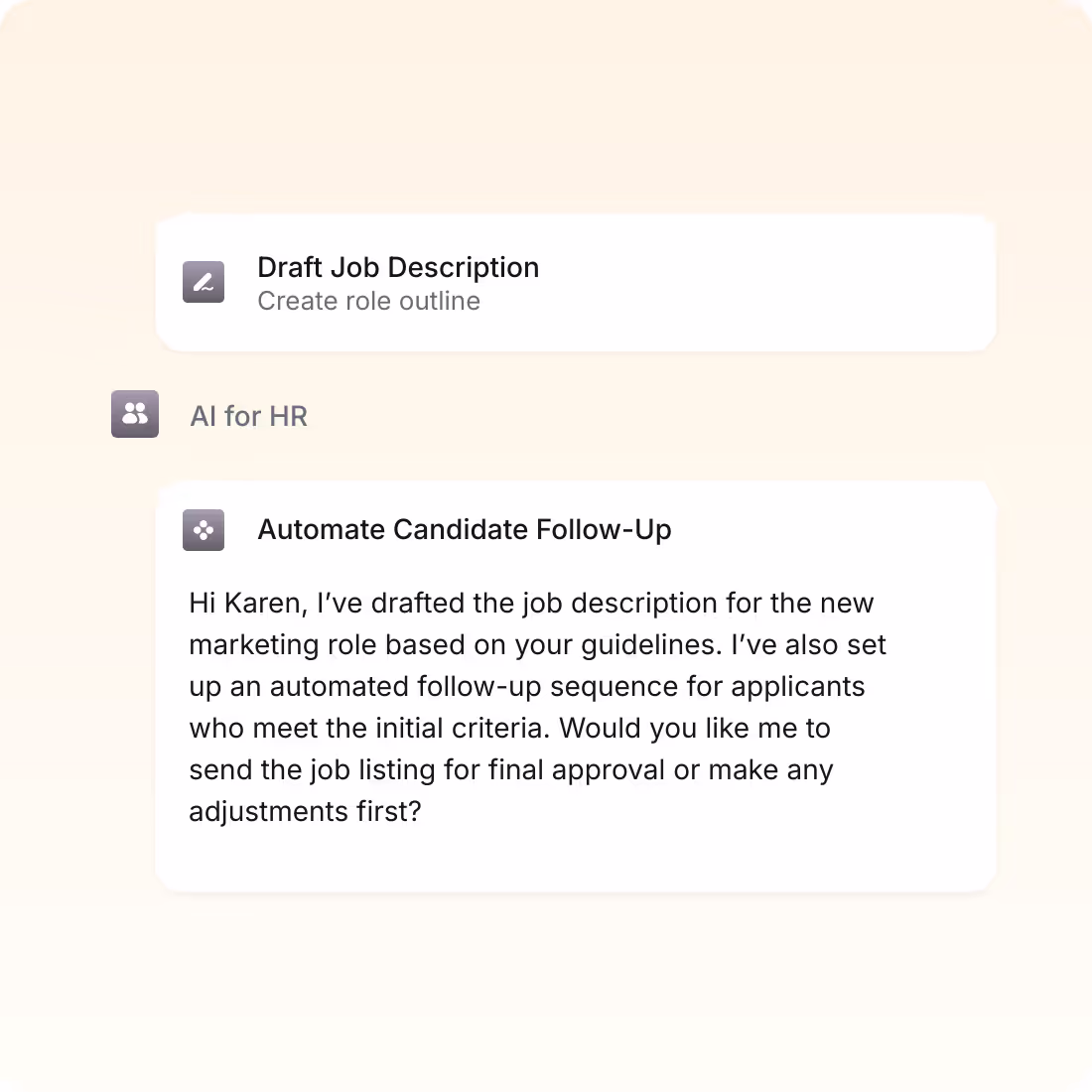Open the Automate Candidate Follow-Up heading
This screenshot has height=1092, width=1092.
click(465, 529)
